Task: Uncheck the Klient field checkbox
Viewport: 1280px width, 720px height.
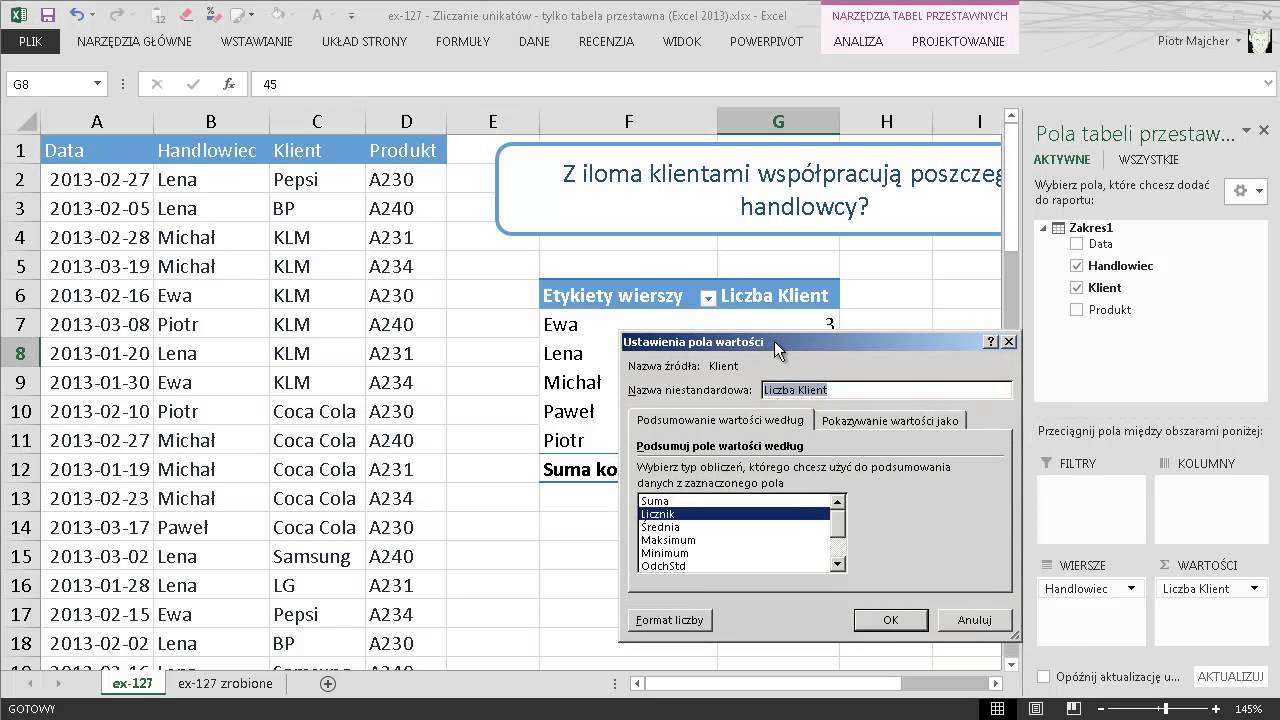Action: (1076, 287)
